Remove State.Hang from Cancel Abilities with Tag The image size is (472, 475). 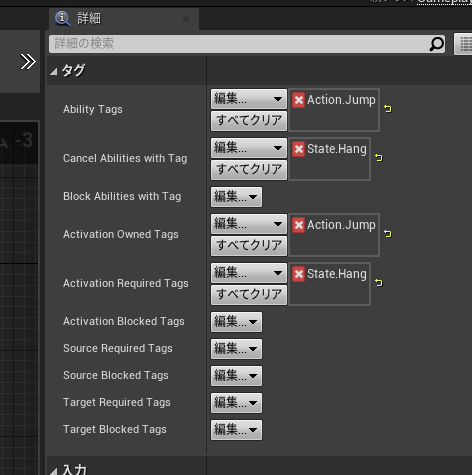coord(298,149)
